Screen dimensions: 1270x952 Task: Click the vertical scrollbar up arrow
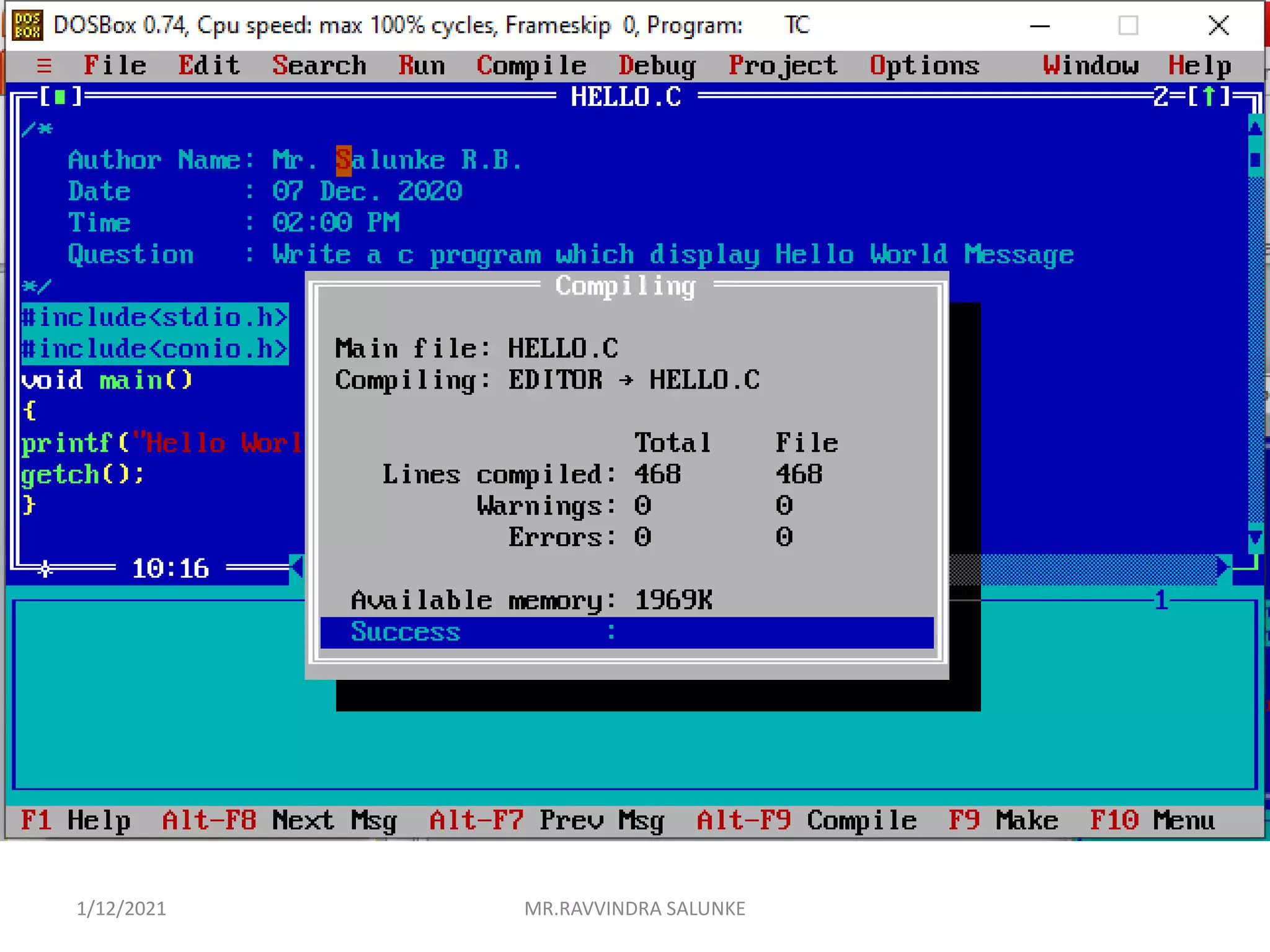coord(1255,128)
